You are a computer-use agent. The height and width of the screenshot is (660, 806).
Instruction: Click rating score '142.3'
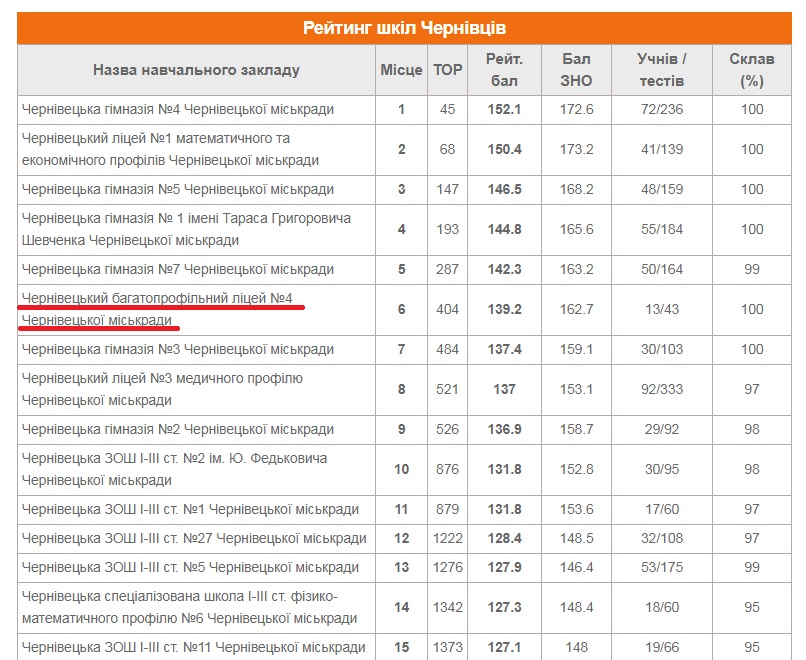(504, 270)
